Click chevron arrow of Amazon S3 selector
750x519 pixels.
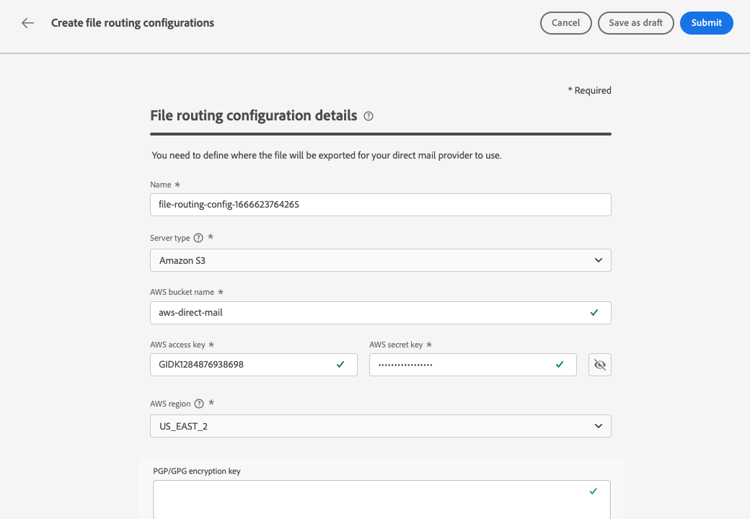tap(598, 260)
